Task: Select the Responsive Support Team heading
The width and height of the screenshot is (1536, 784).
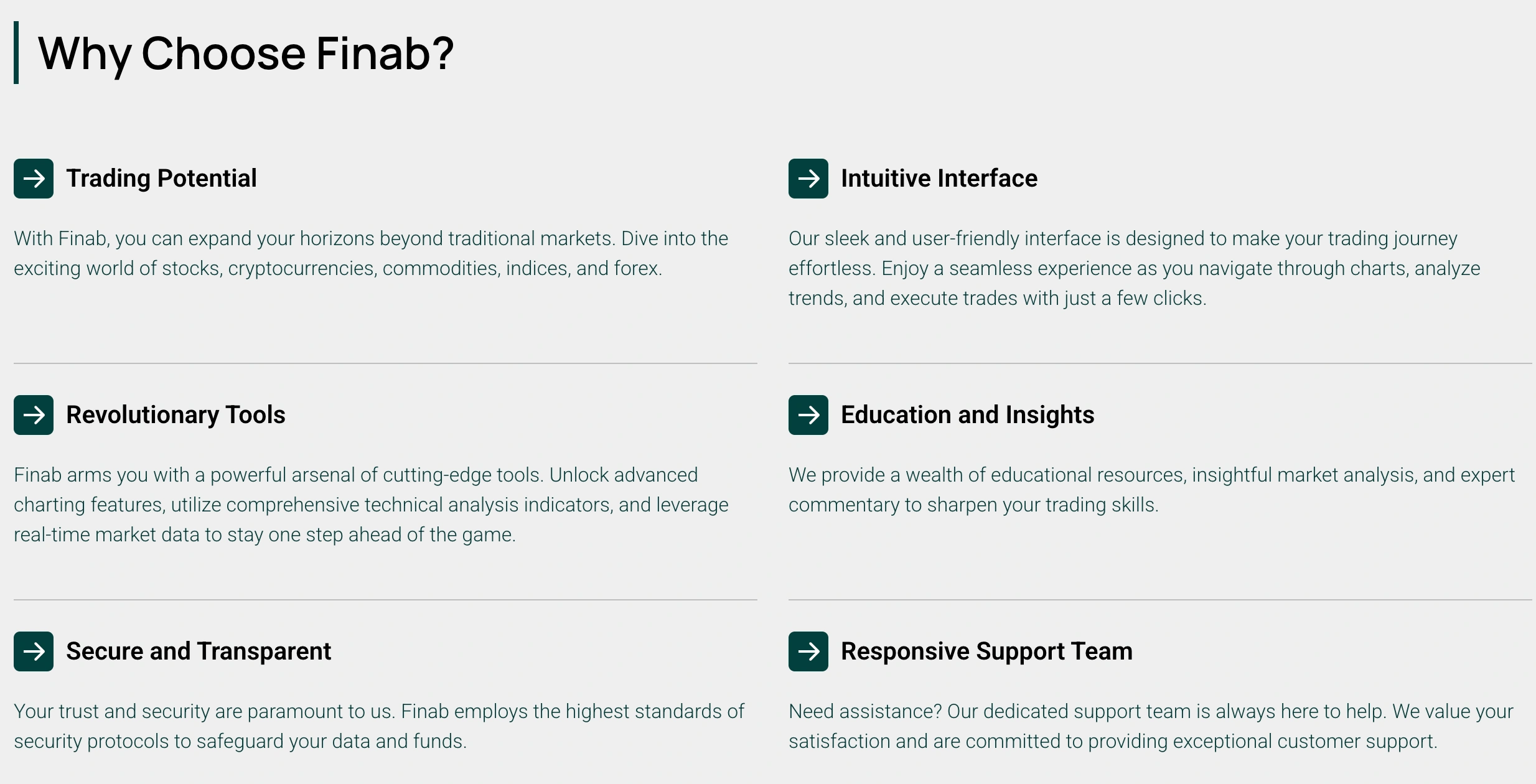Action: (x=986, y=651)
